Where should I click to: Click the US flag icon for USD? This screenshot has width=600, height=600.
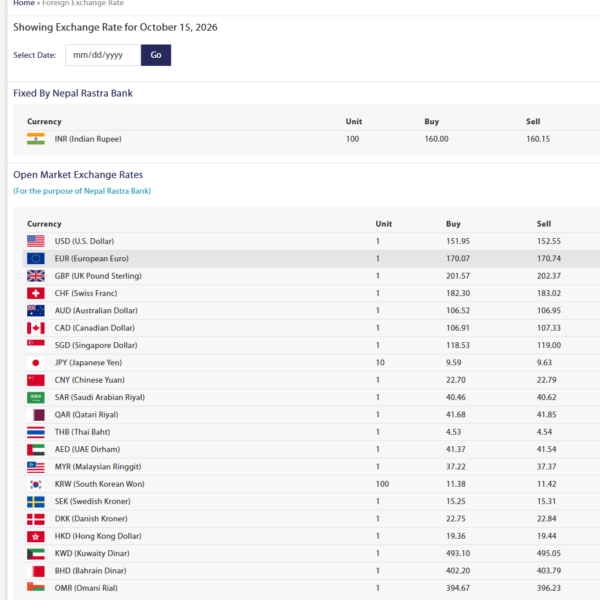coord(36,241)
